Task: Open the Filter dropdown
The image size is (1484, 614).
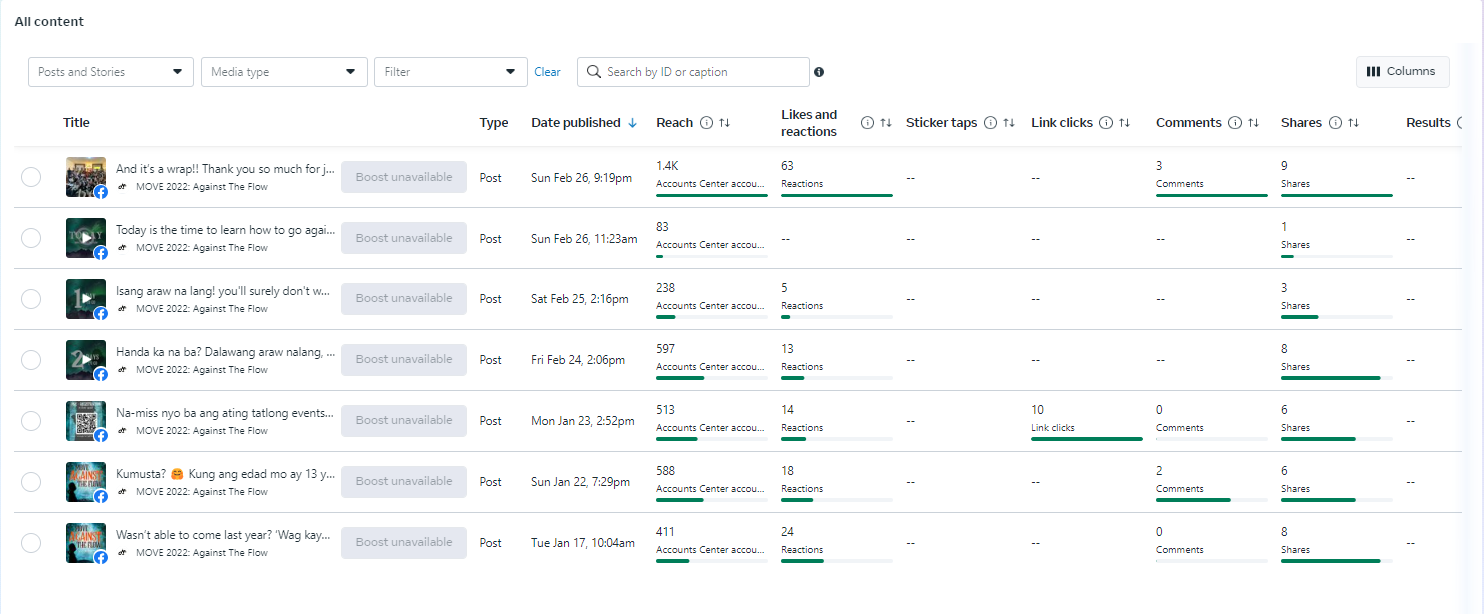Action: click(451, 72)
